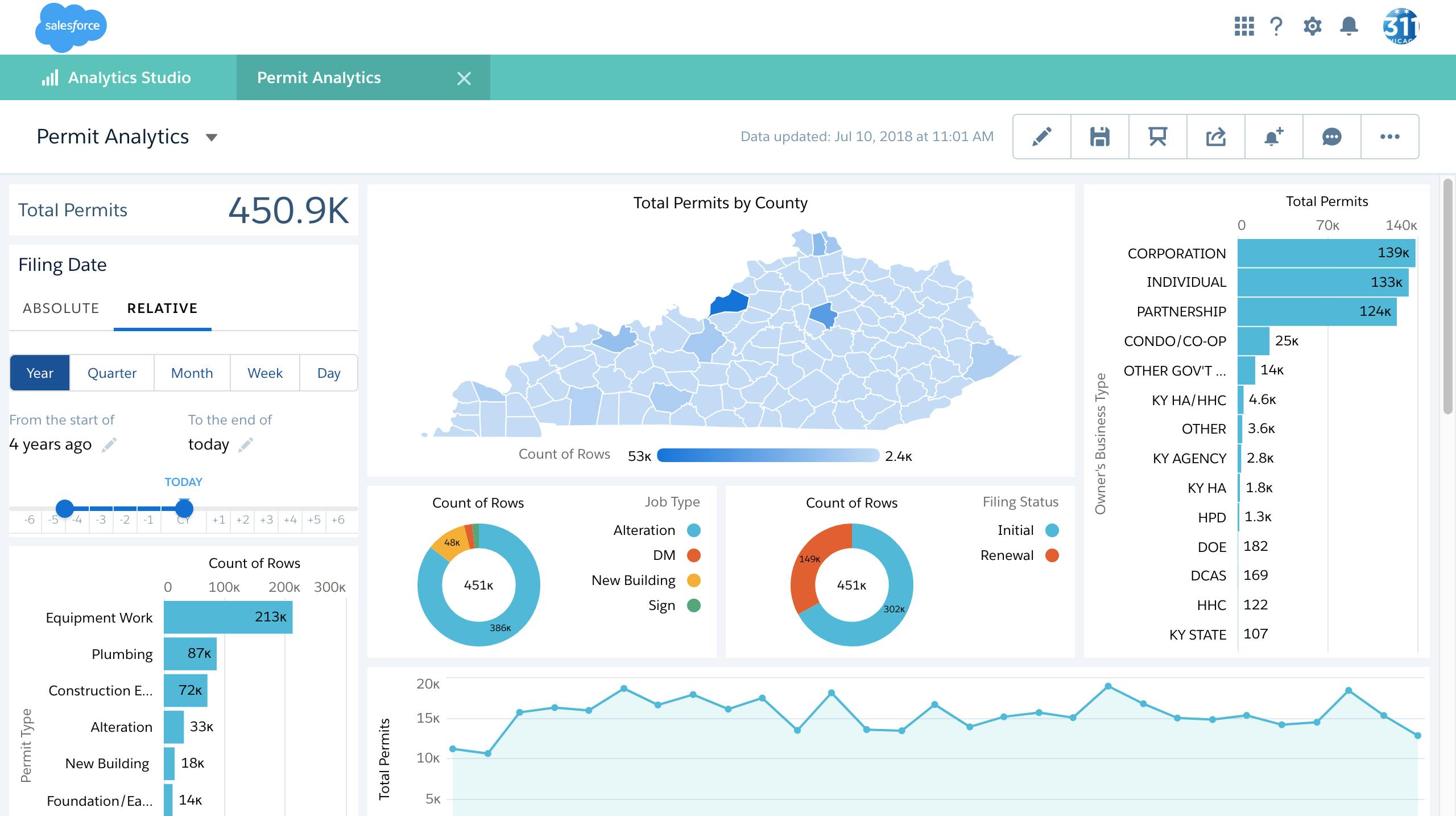Screen dimensions: 1456x816
Task: Click the bookmark/clip icon in toolbar
Action: click(1158, 137)
